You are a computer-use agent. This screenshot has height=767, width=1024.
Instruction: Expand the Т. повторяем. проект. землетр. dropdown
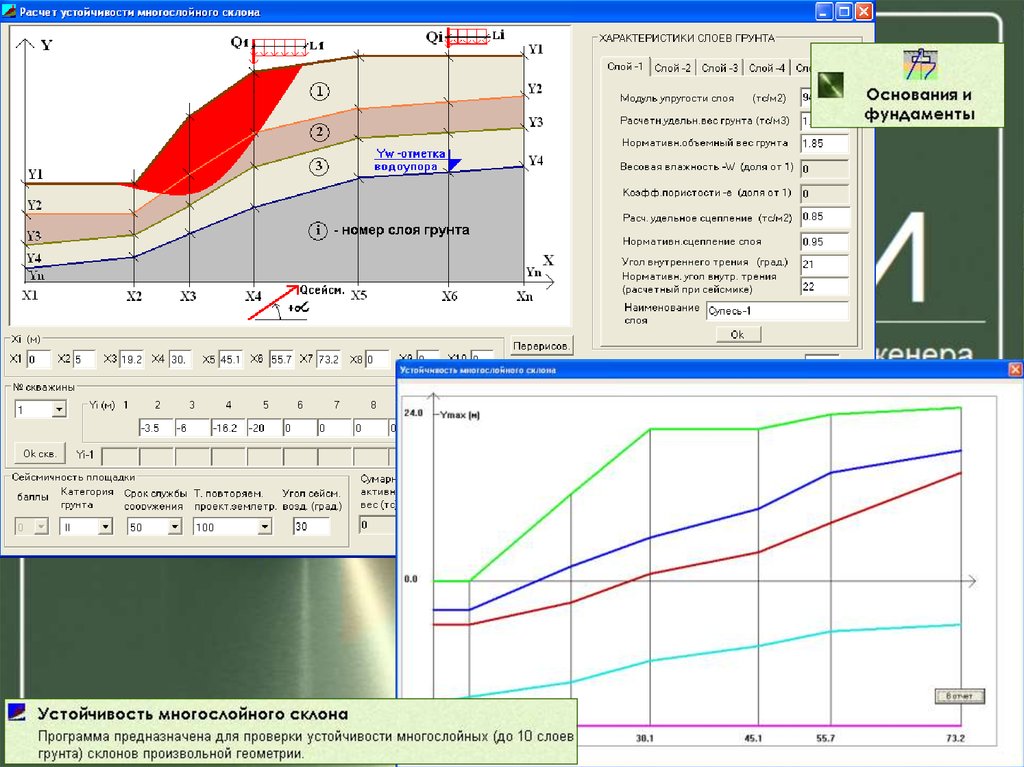[x=266, y=527]
